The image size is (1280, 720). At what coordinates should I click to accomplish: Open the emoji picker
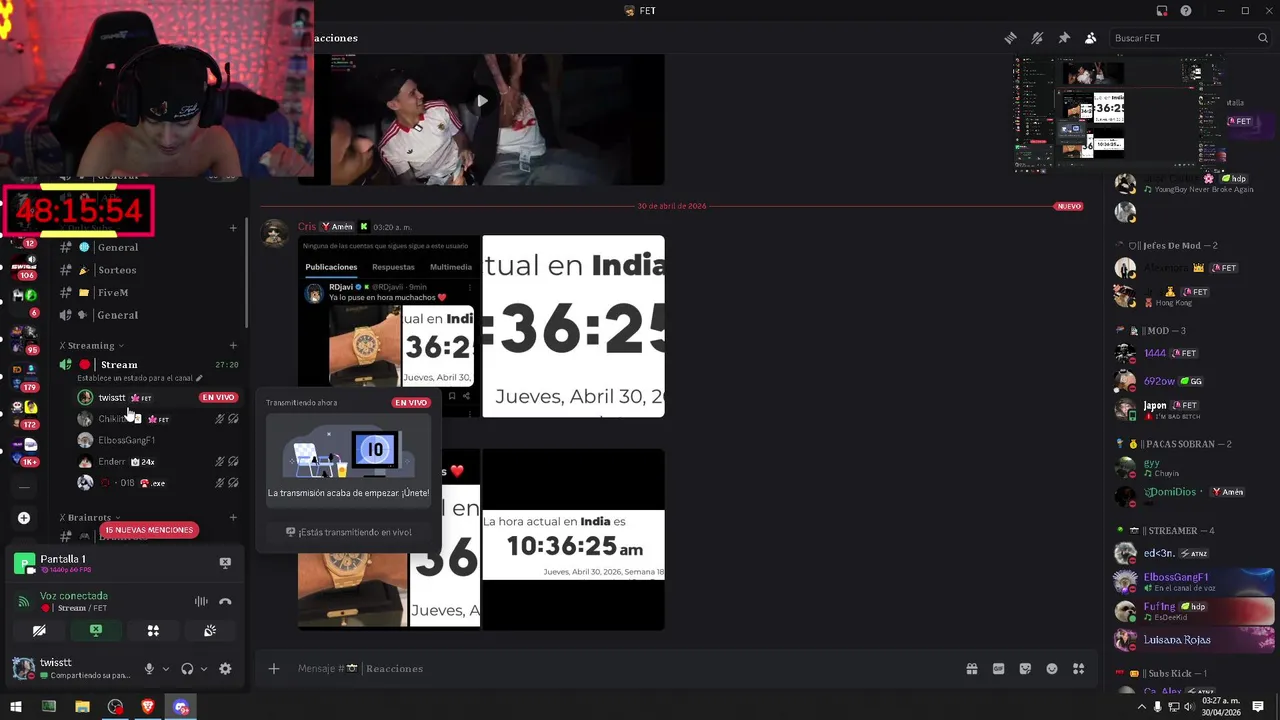1052,669
